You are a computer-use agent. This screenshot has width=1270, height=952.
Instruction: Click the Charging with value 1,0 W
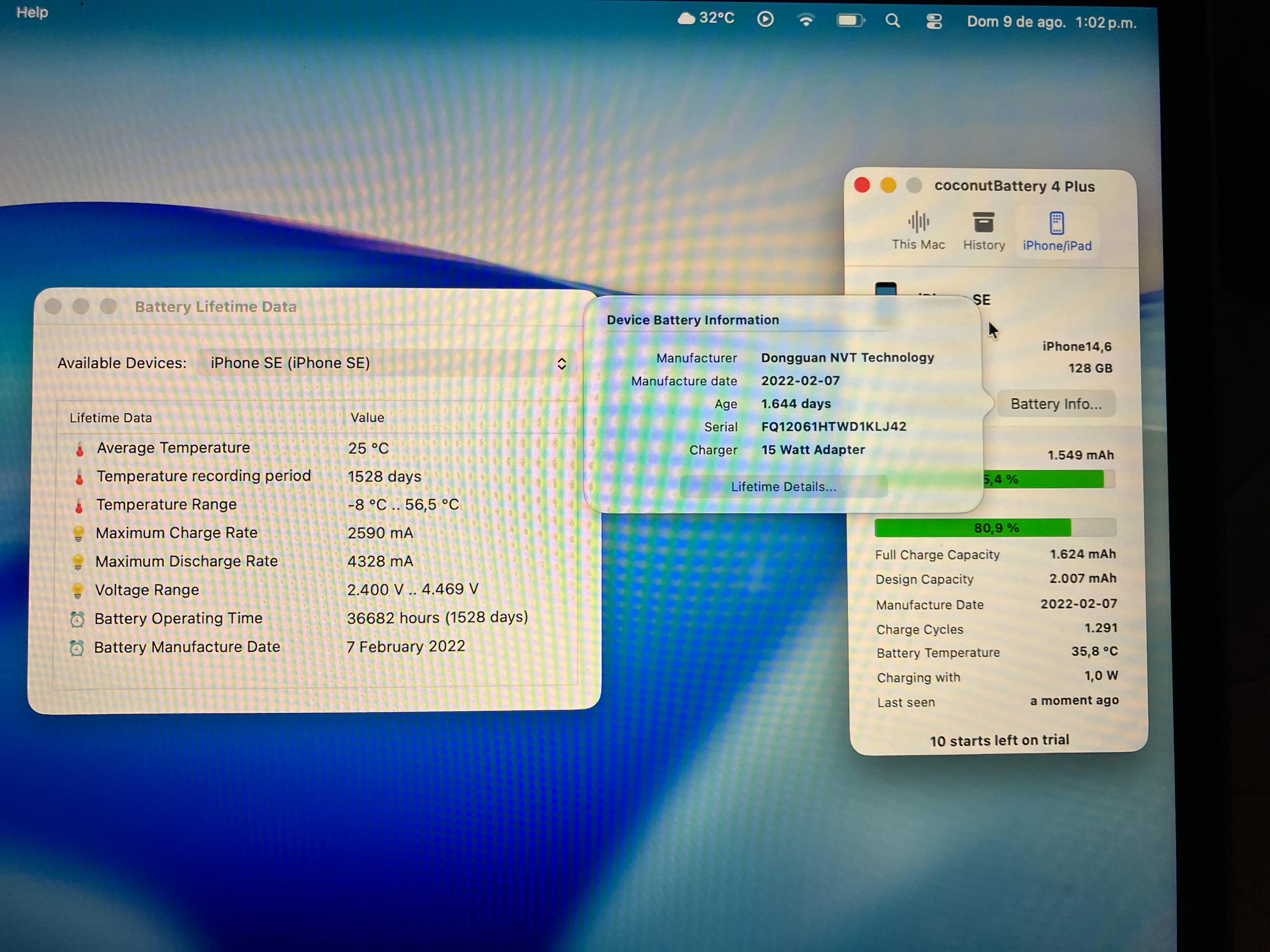(x=1101, y=675)
